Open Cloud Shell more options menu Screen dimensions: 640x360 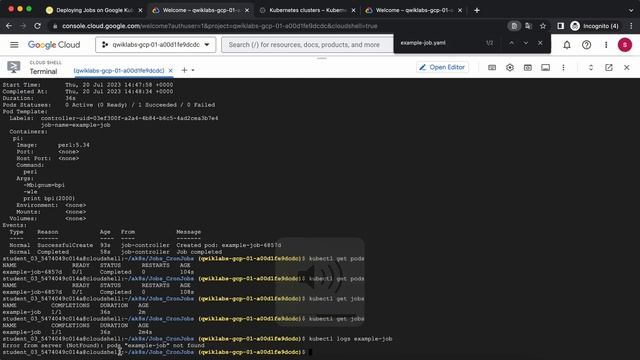(563, 68)
